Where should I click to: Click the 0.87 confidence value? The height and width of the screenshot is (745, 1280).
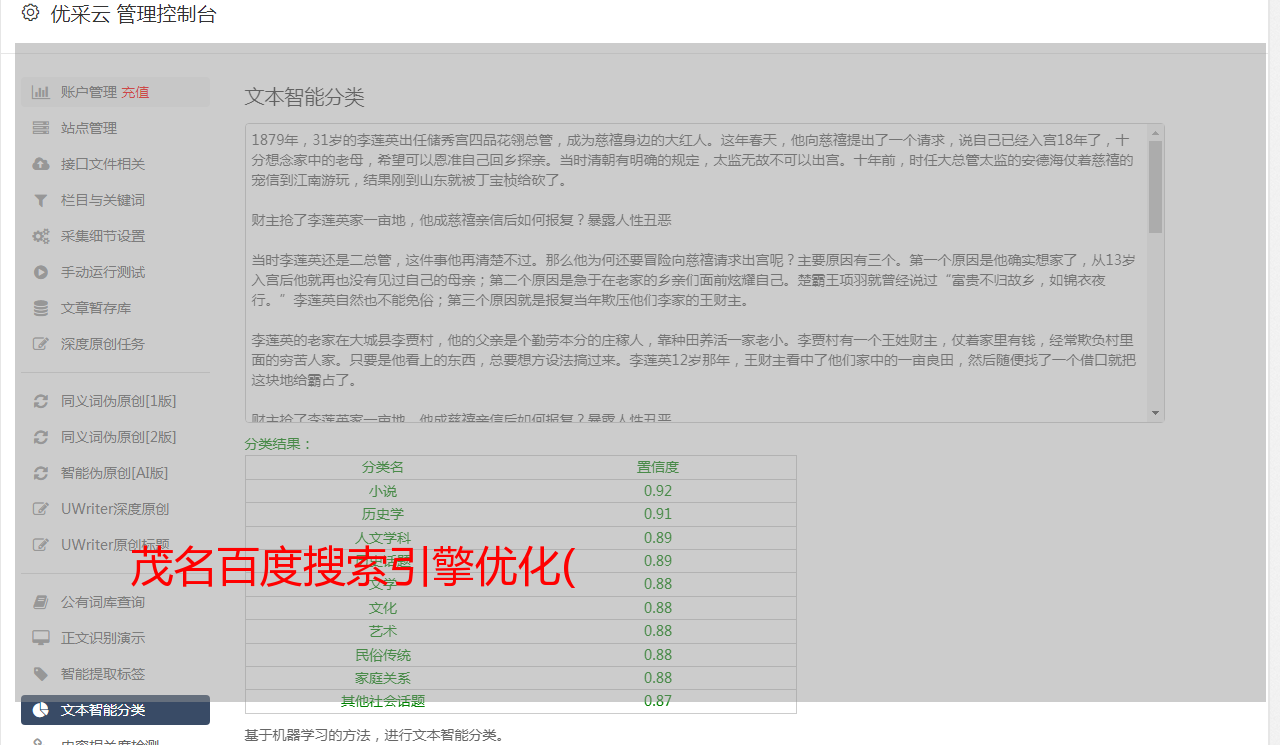[658, 701]
